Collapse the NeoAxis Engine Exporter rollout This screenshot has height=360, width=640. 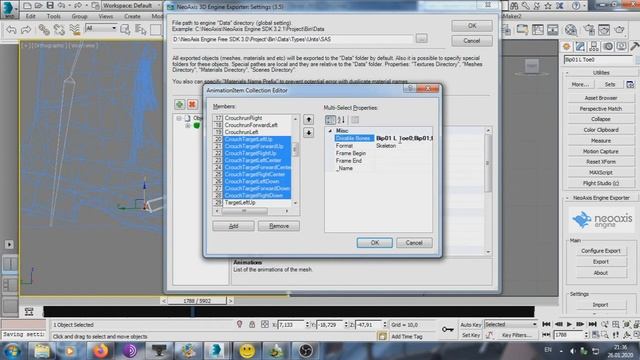tap(601, 198)
